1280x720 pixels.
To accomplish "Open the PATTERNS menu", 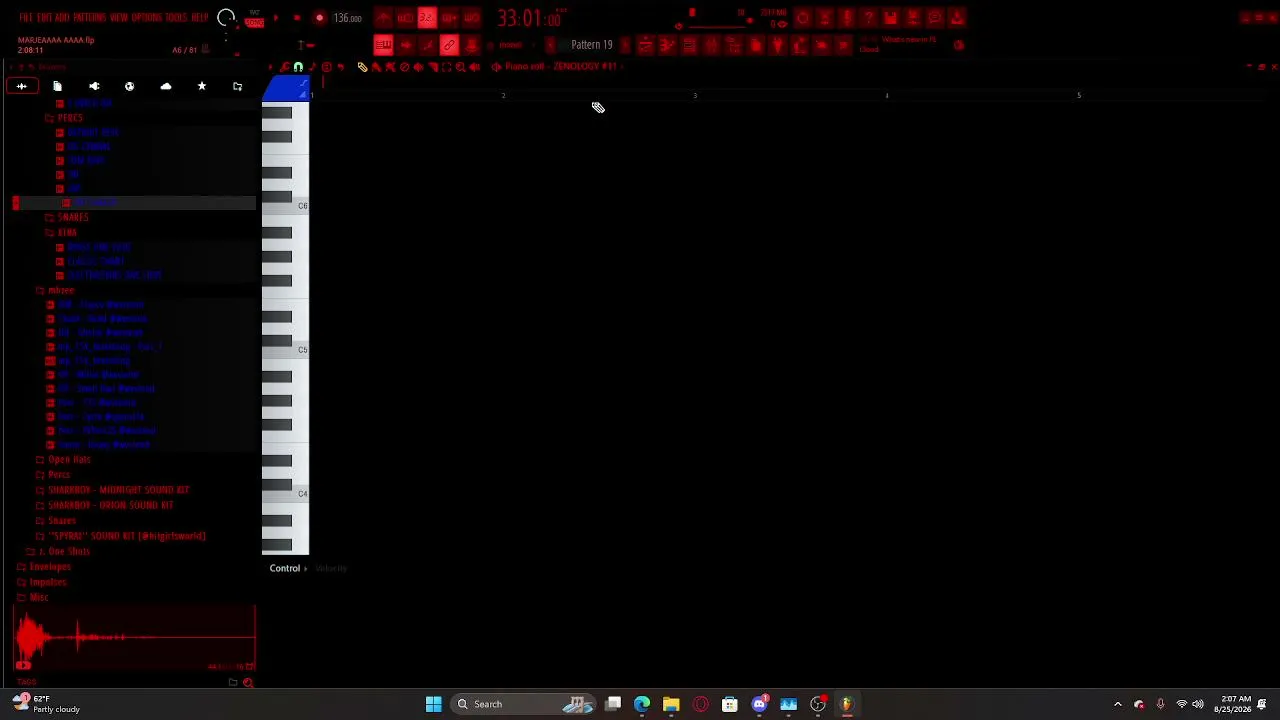I will pyautogui.click(x=90, y=18).
